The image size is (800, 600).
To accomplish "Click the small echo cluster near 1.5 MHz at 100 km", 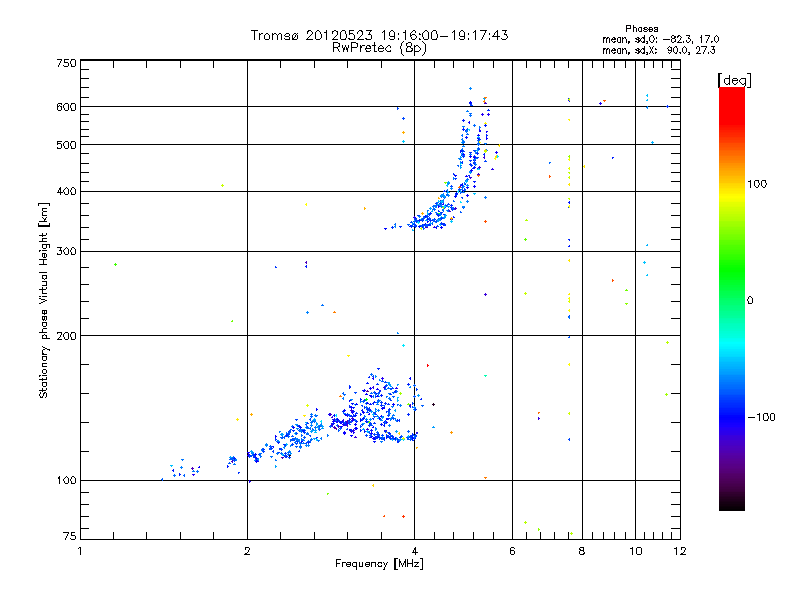I will click(185, 469).
